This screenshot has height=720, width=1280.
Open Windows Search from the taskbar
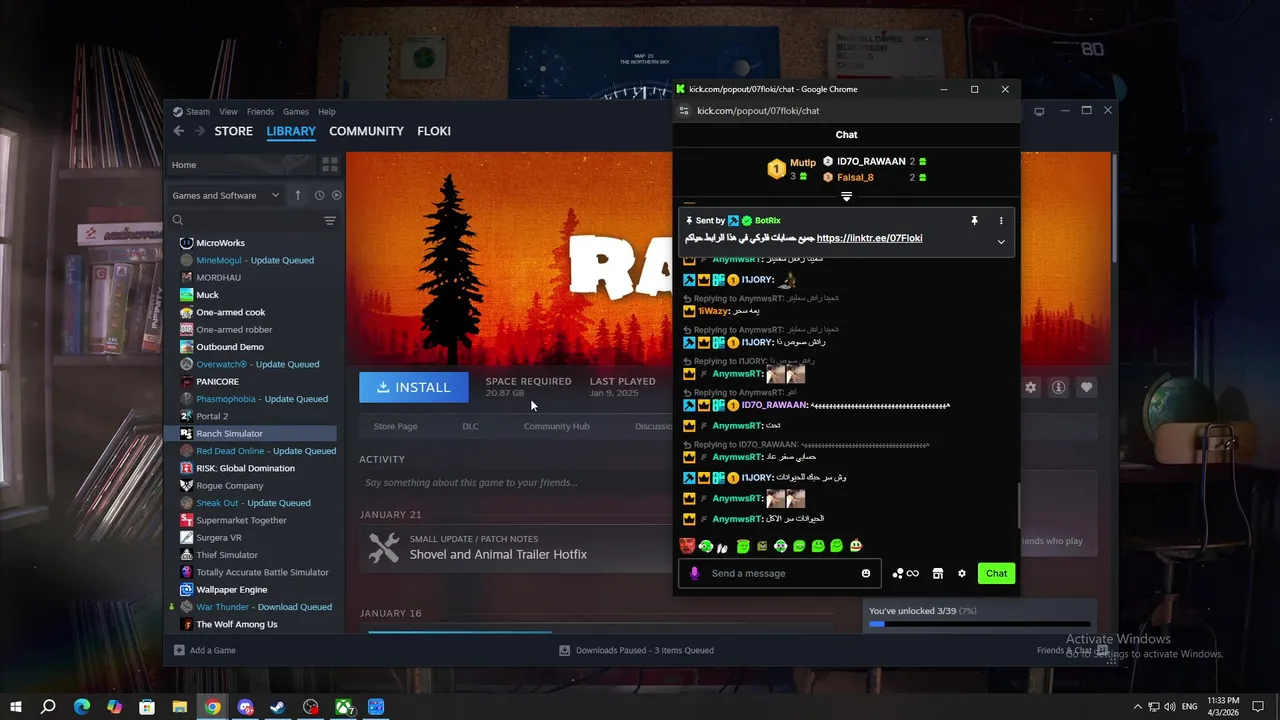pyautogui.click(x=48, y=707)
